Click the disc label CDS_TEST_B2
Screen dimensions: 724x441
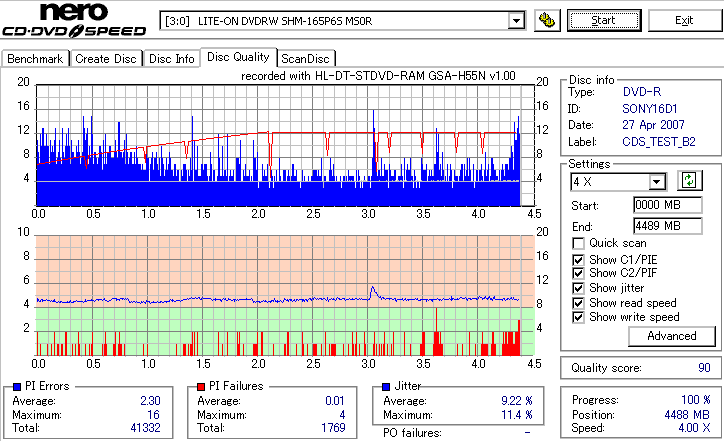tap(658, 142)
